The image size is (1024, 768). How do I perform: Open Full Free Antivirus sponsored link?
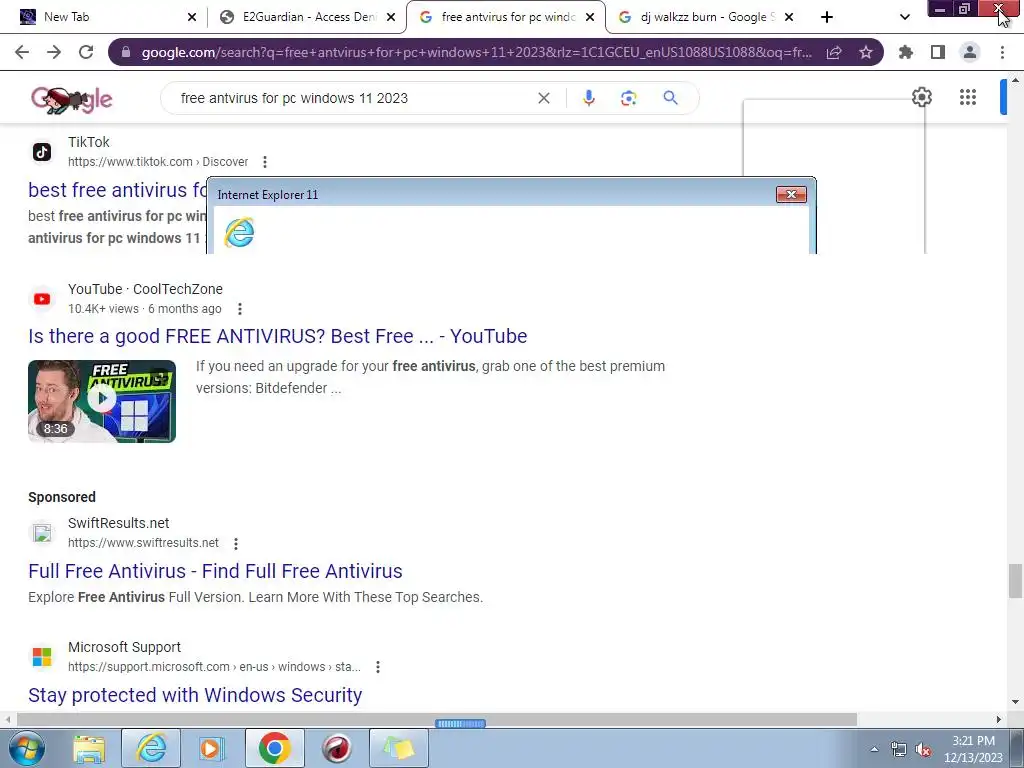pyautogui.click(x=215, y=571)
